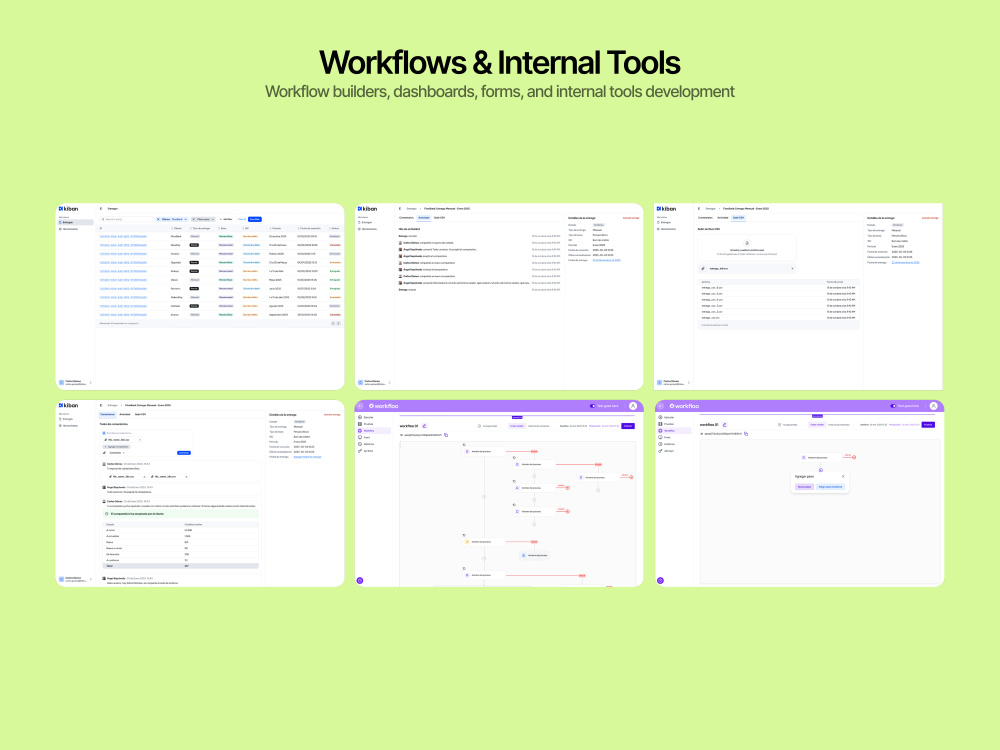Click the blue save filter button in the Entregas table
Screen dimensions: 1000x750
point(254,219)
